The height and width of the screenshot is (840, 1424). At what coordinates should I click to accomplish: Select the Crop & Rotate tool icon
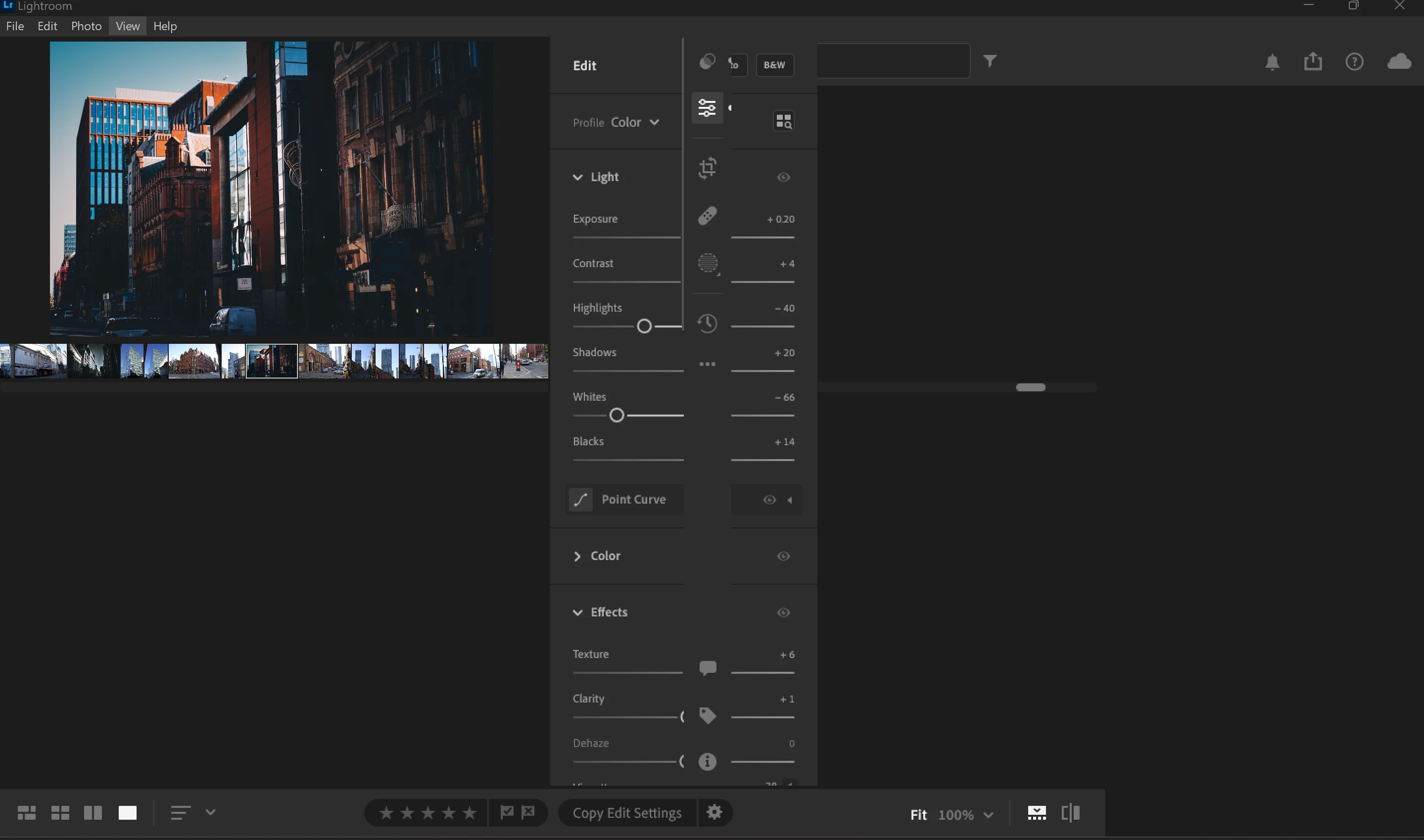pos(708,168)
